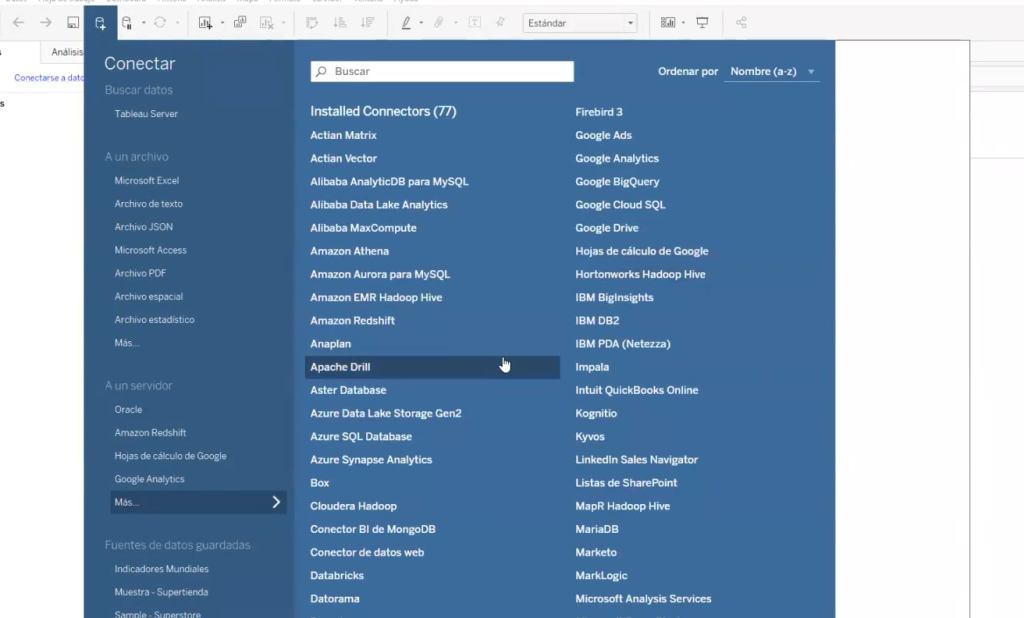Select Impala connector

pyautogui.click(x=592, y=367)
